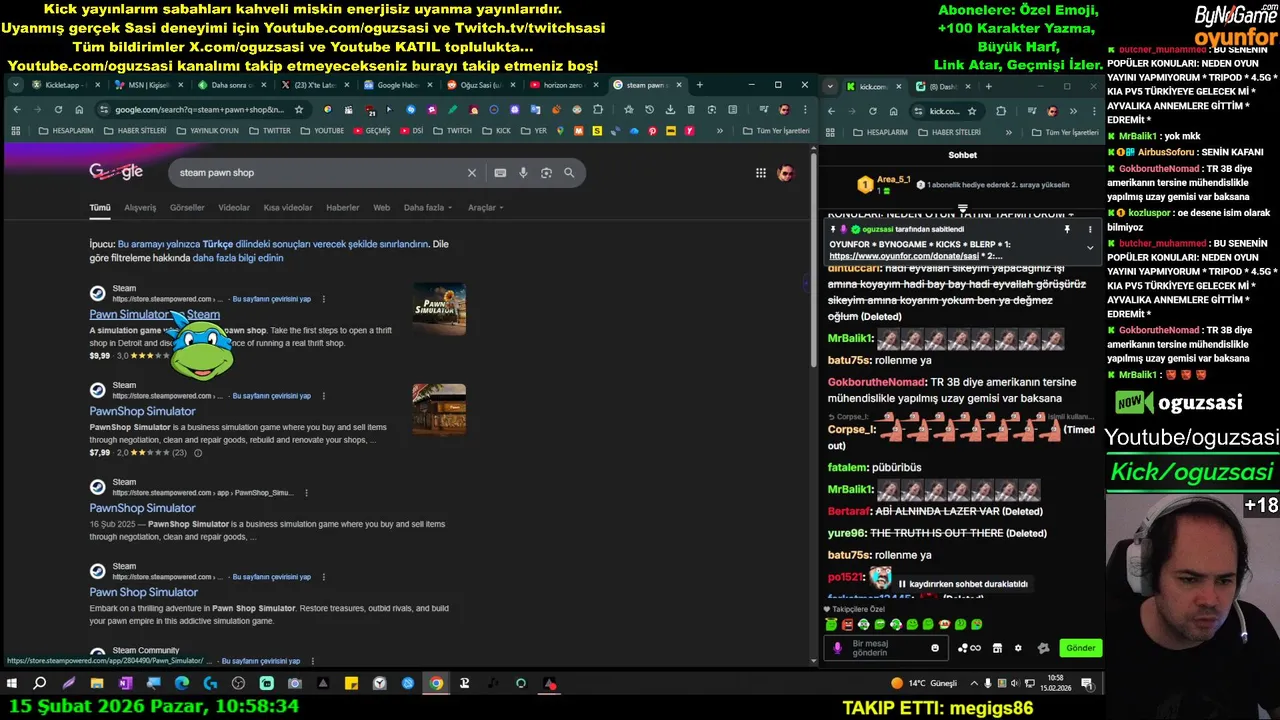Image resolution: width=1280 pixels, height=720 pixels.
Task: Expand Daha fazla search filter dropdown
Action: click(428, 208)
